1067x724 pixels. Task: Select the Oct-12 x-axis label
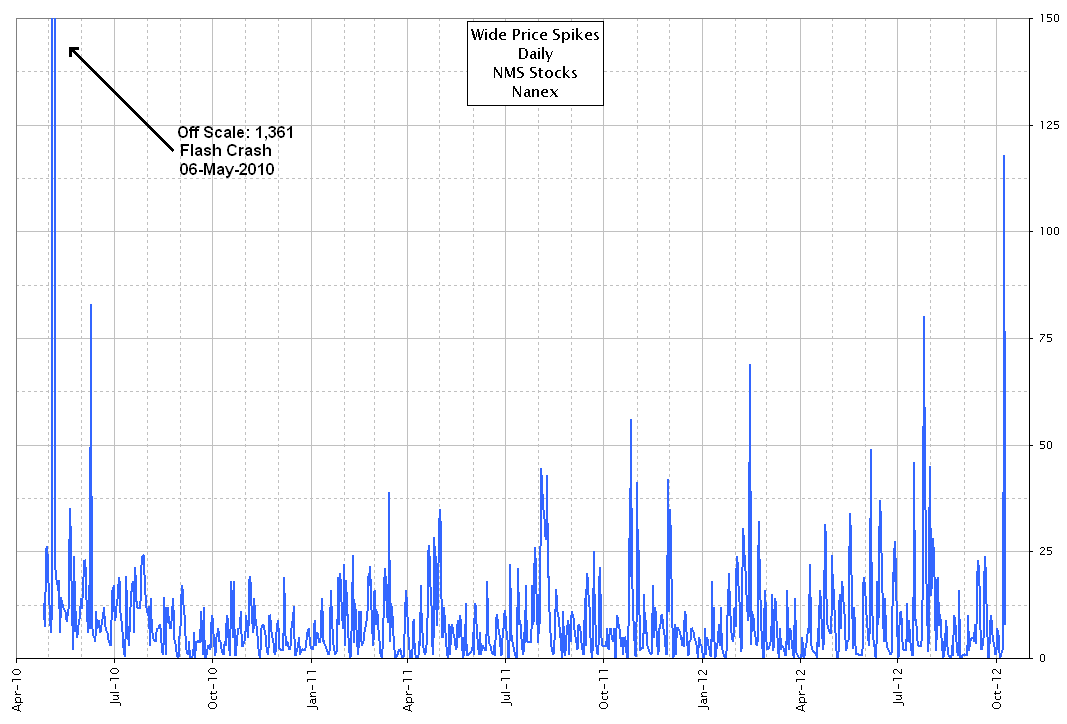[996, 689]
